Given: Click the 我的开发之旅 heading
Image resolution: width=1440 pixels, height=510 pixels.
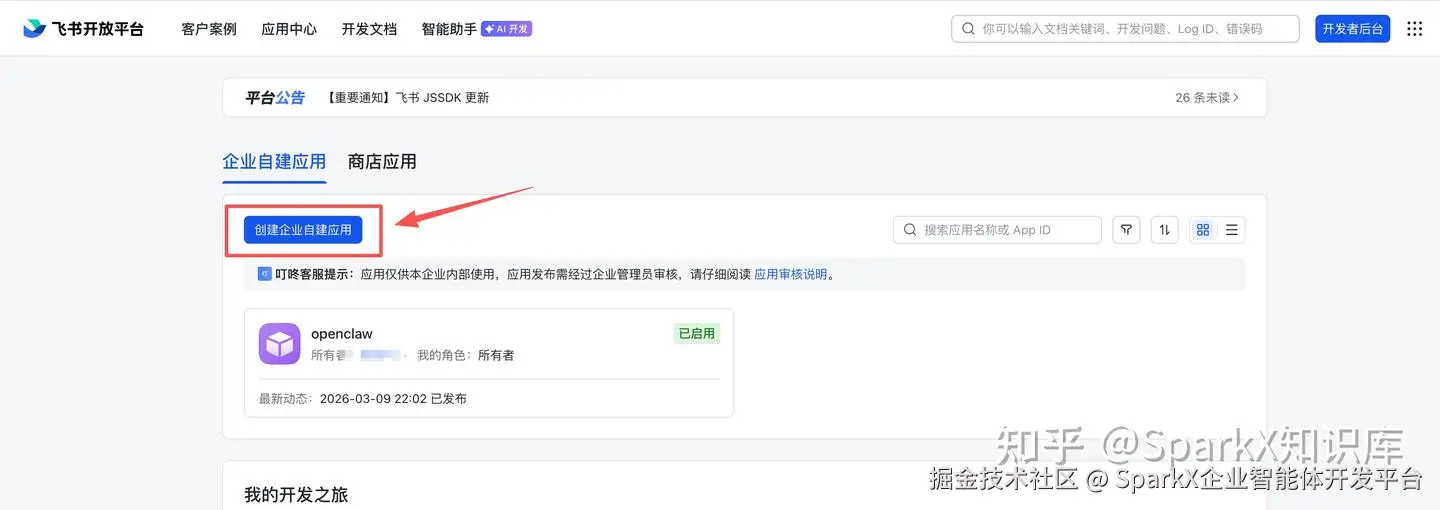Looking at the screenshot, I should tap(296, 495).
